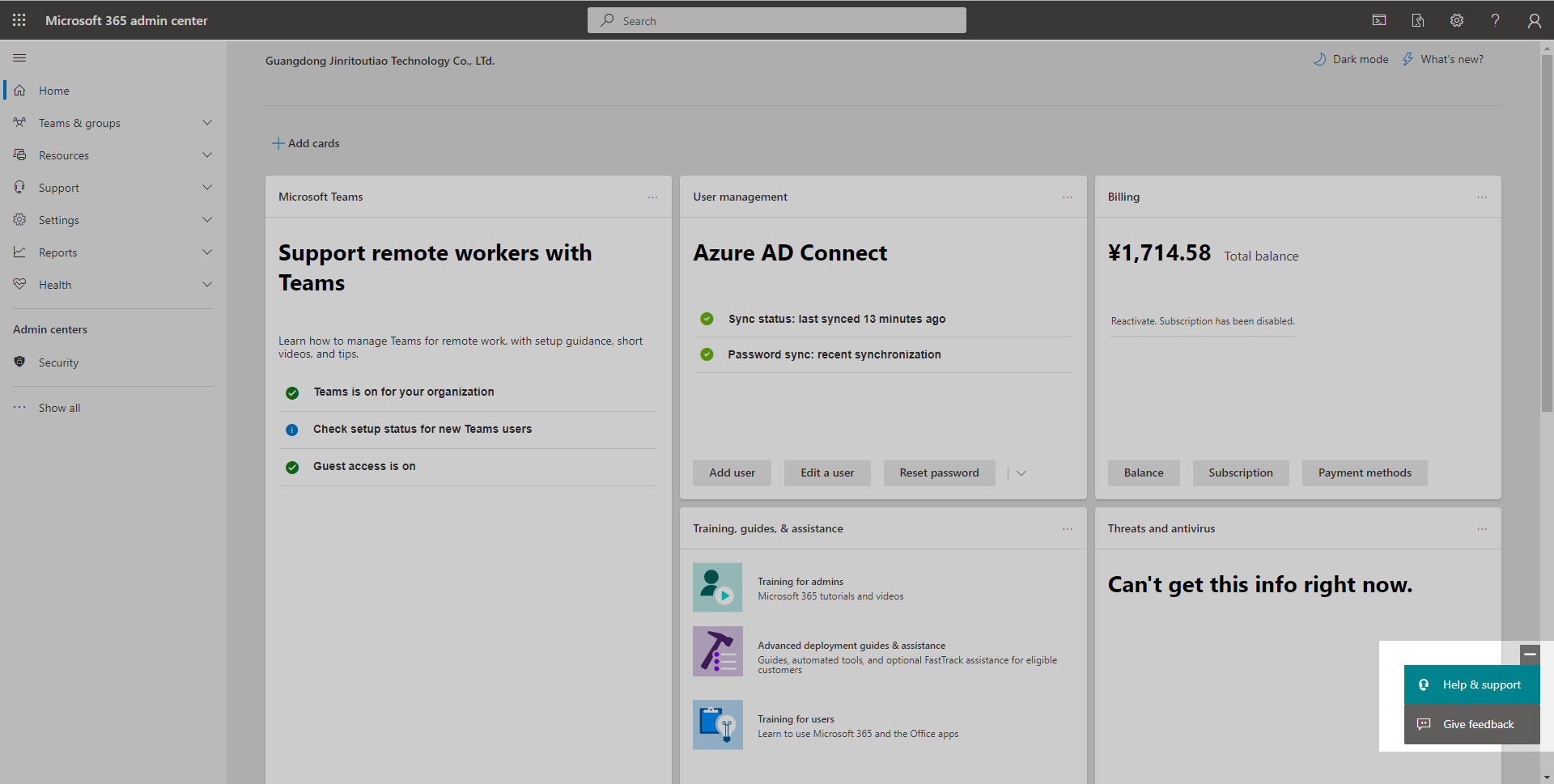The height and width of the screenshot is (784, 1554).
Task: Open the account profile icon
Action: pyautogui.click(x=1535, y=19)
